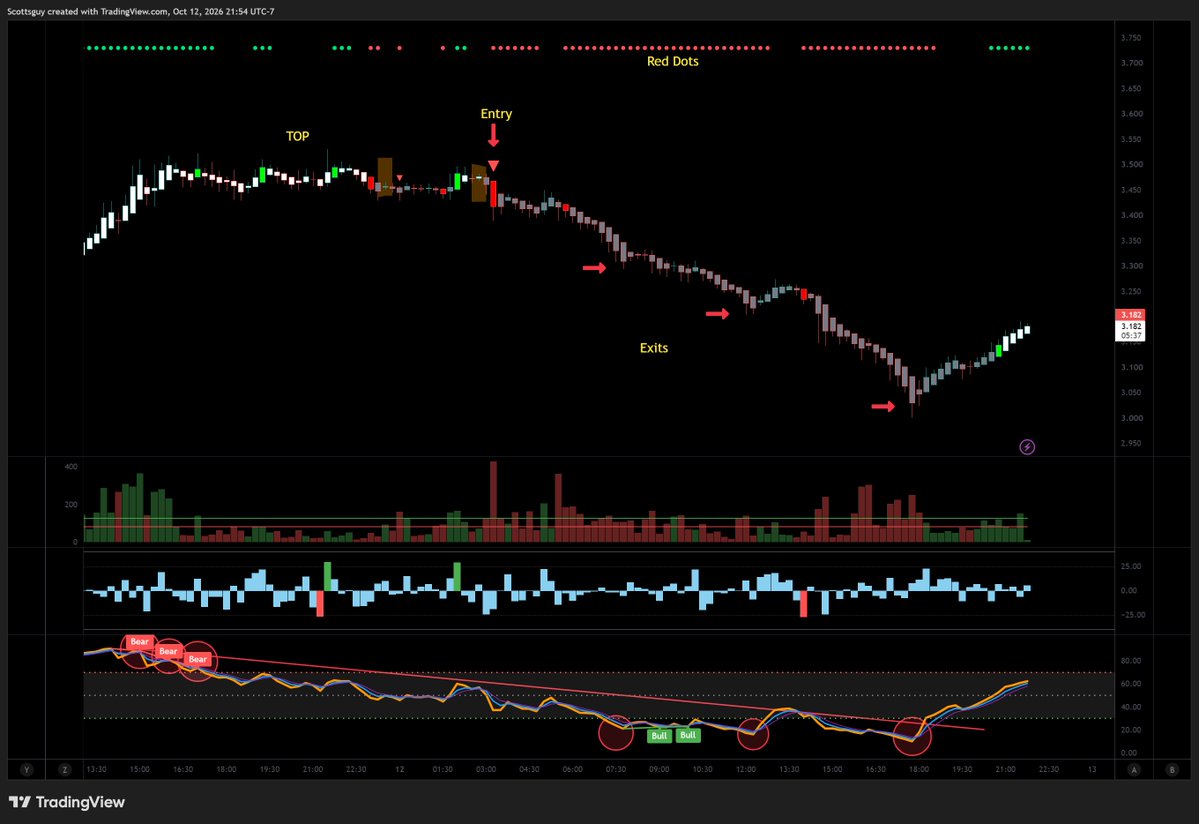Click the red 3.182 price label
The image size is (1199, 824).
coord(1130,315)
